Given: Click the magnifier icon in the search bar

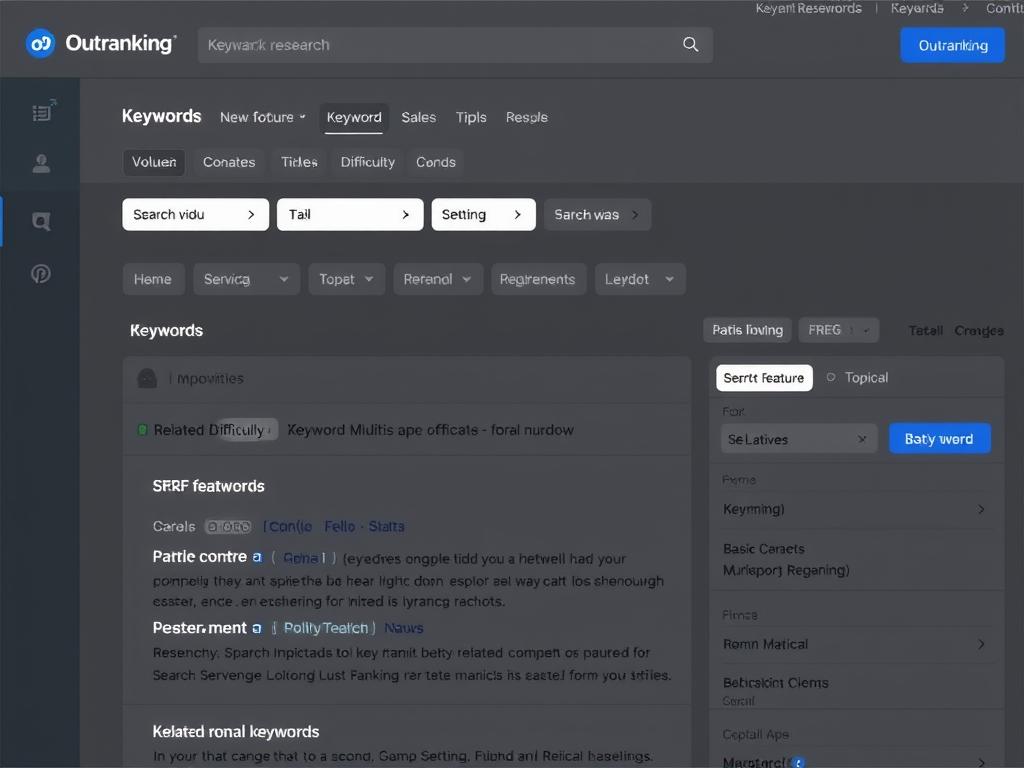Looking at the screenshot, I should click(689, 44).
